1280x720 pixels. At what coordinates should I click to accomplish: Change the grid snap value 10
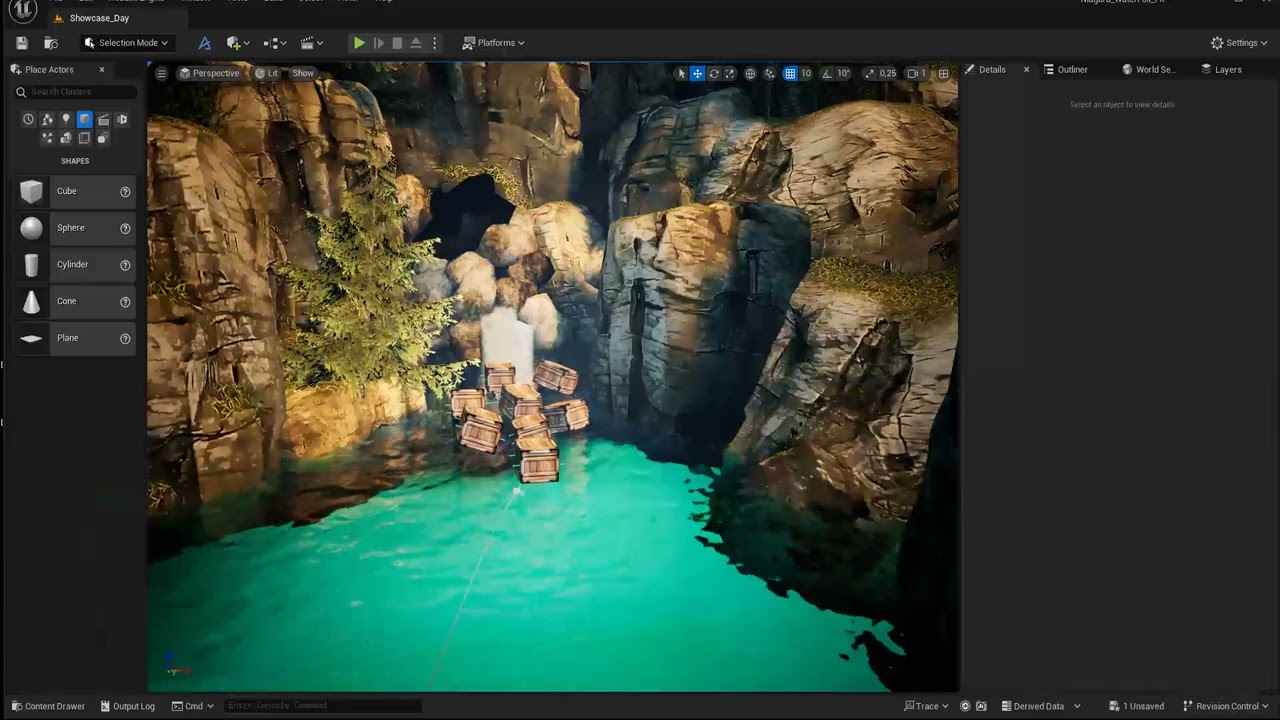[806, 74]
